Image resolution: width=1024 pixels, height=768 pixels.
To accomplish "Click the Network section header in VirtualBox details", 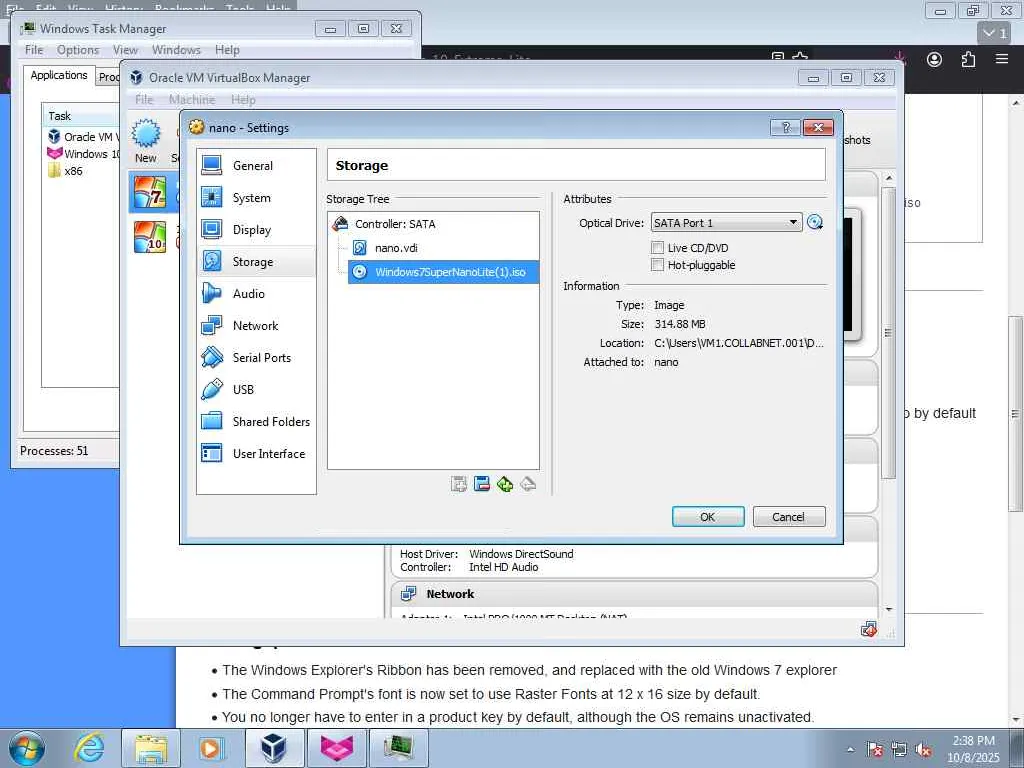I will tap(634, 594).
